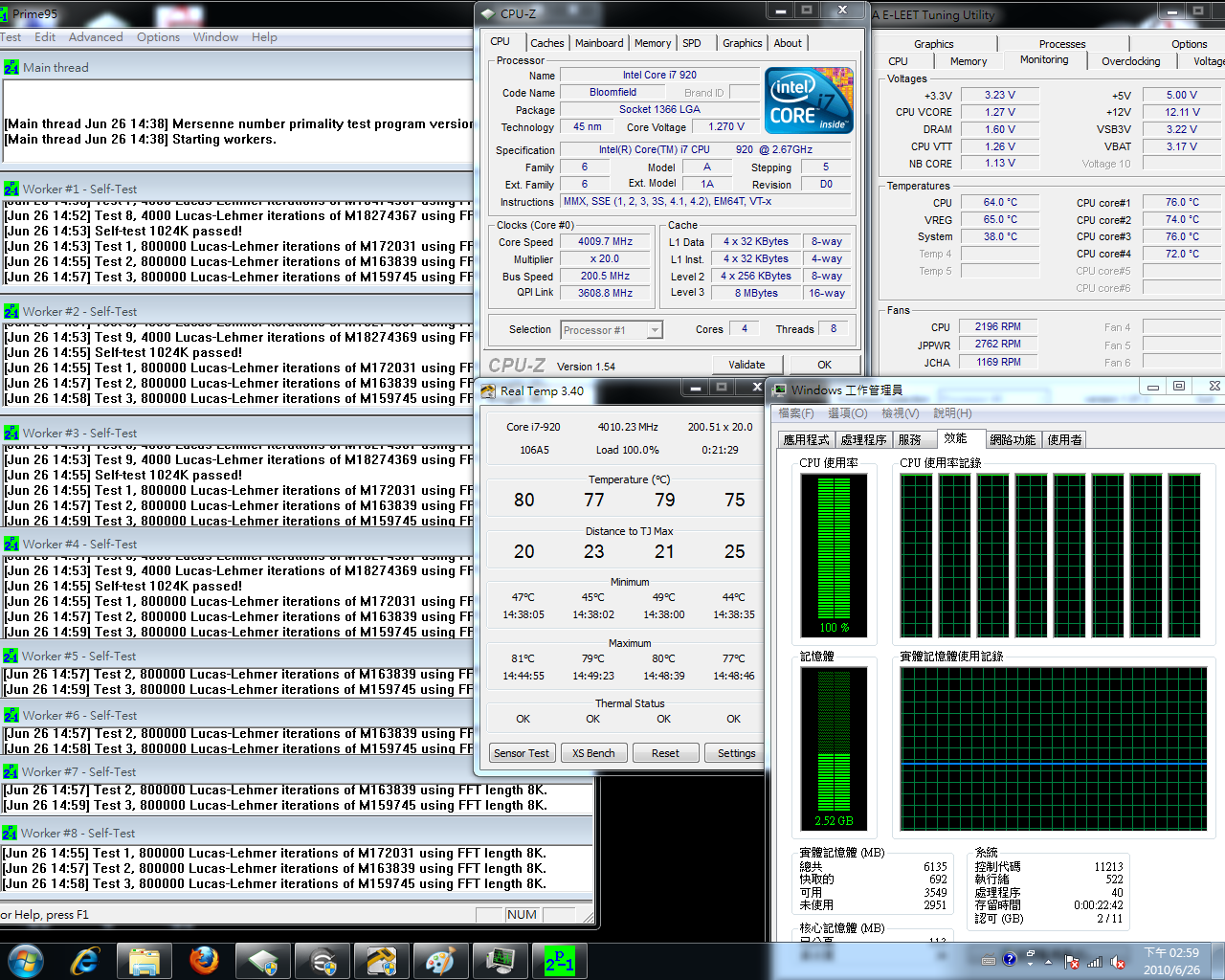The width and height of the screenshot is (1225, 980).
Task: Click Sensor Test in Real Temp
Action: [x=522, y=753]
